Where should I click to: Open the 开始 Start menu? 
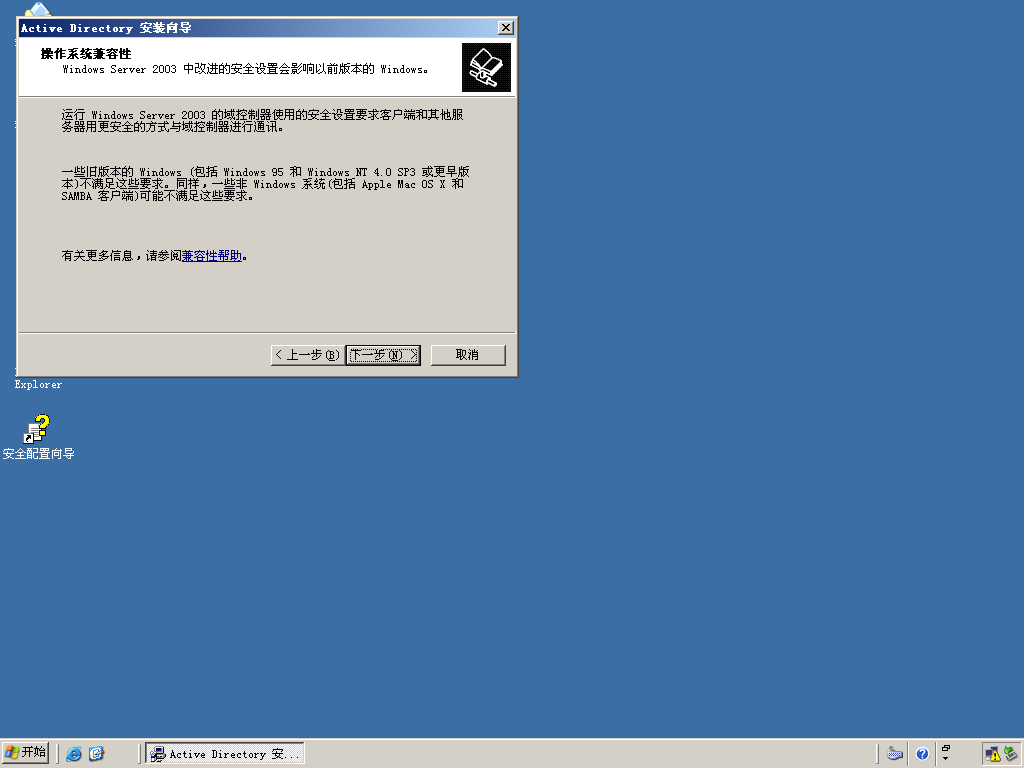25,753
